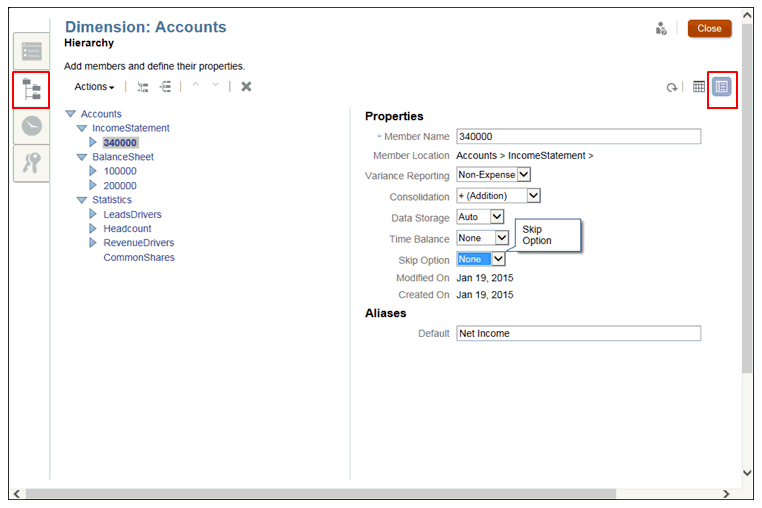
Task: Toggle the properties panel view icon
Action: coord(722,87)
